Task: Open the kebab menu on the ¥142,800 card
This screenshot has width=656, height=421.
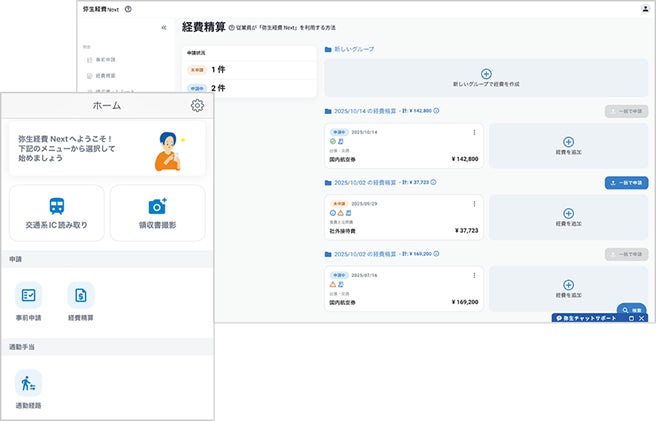Action: (x=474, y=132)
